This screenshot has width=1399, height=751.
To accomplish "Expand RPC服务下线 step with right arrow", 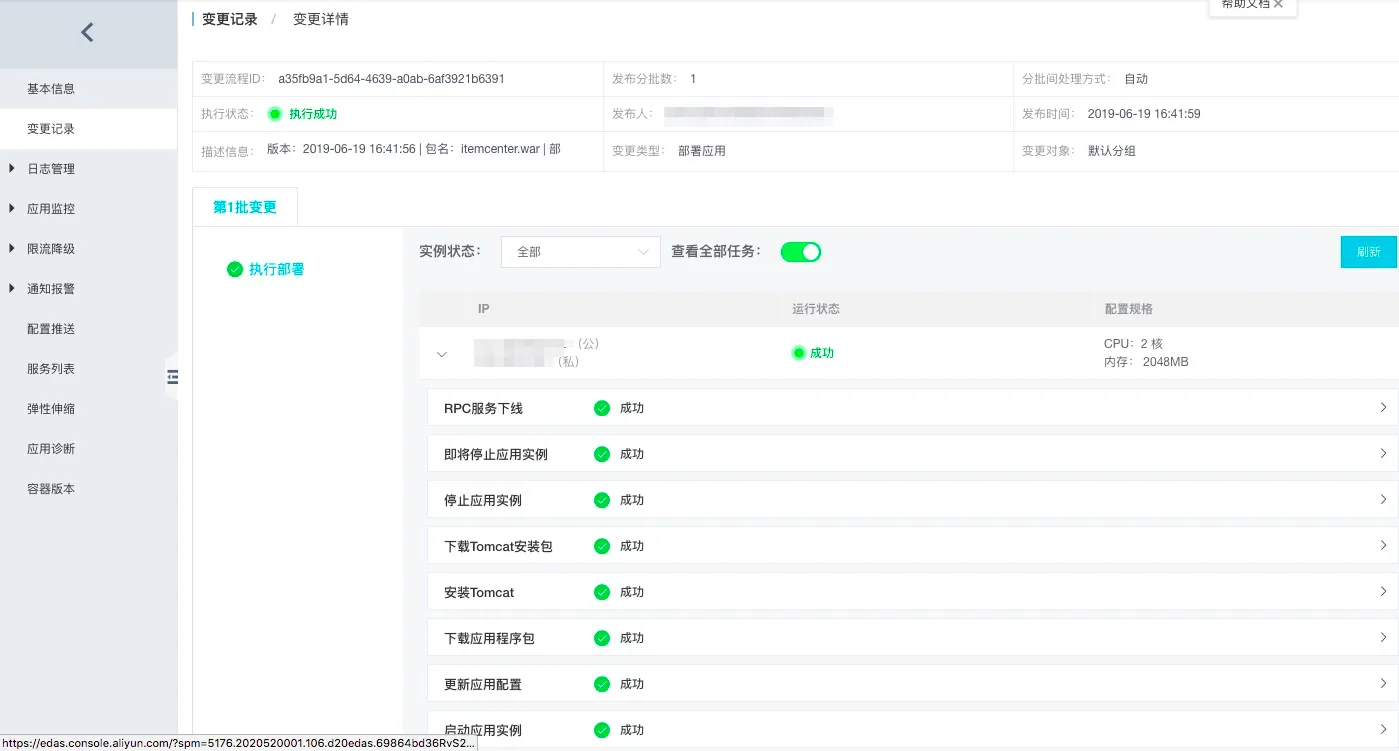I will (x=1383, y=408).
